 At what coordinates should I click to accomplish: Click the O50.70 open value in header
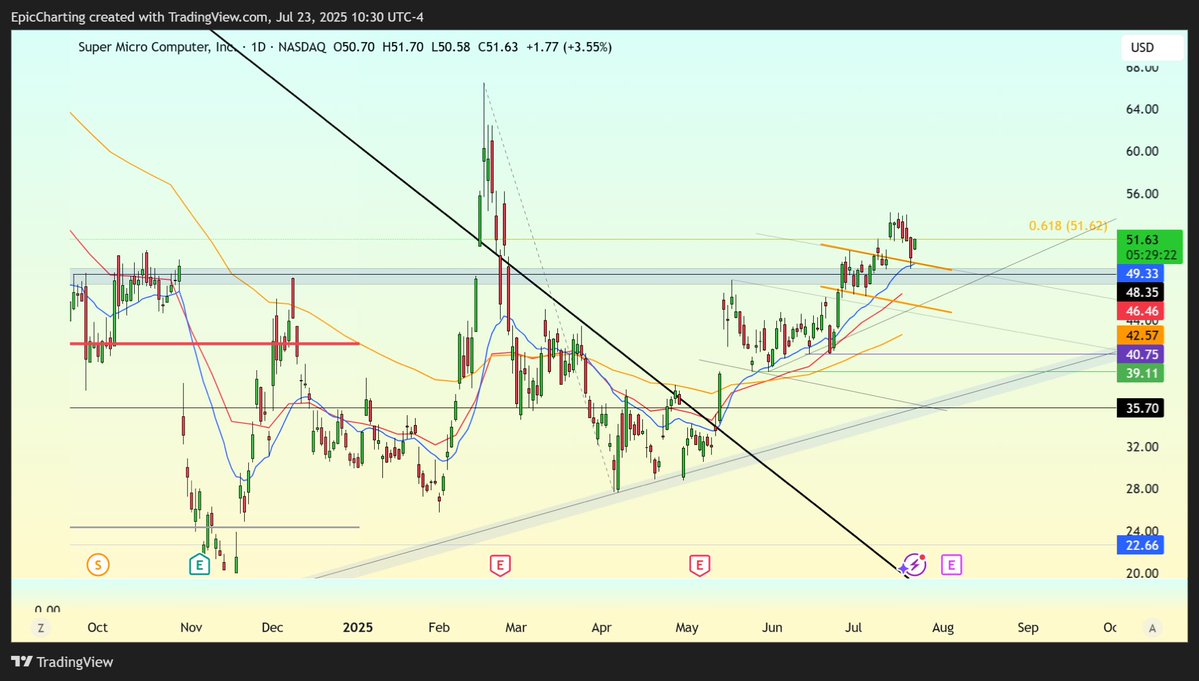click(354, 47)
